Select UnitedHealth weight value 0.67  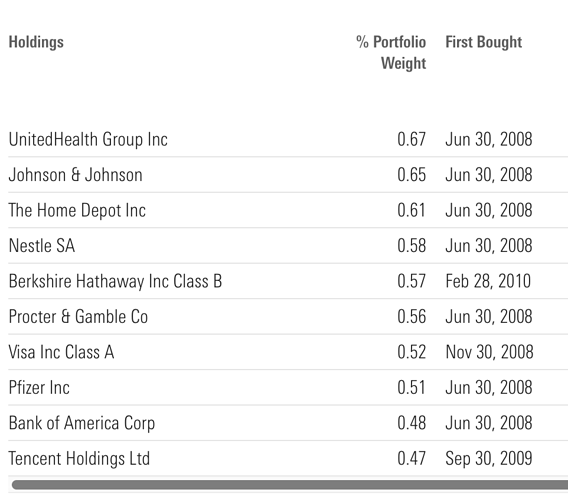point(412,139)
